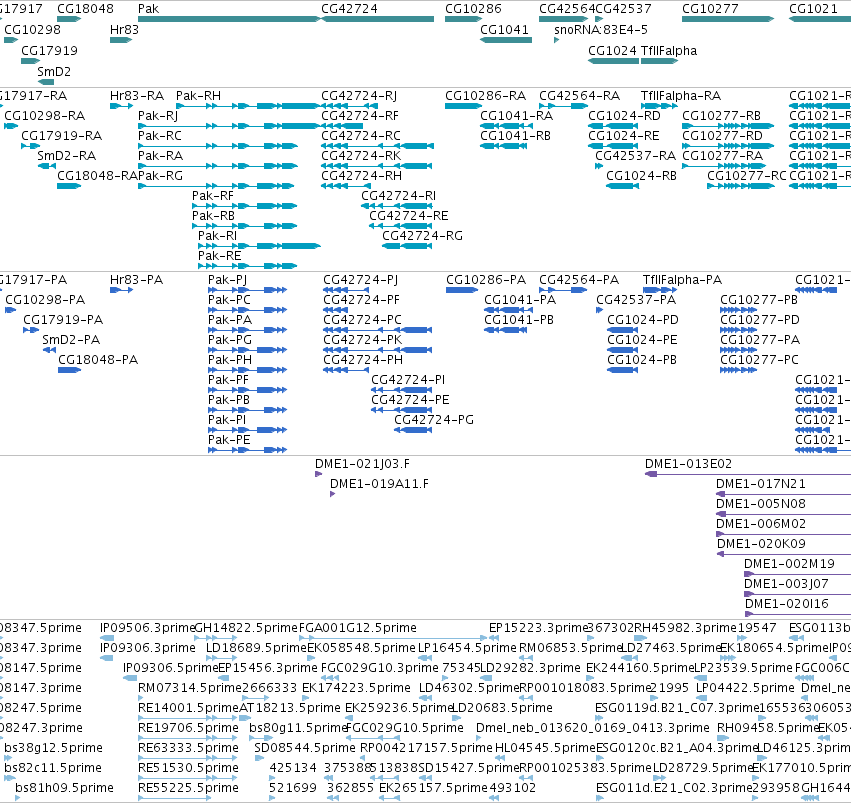
Task: Select the CG1024-RD transcript
Action: tap(613, 126)
